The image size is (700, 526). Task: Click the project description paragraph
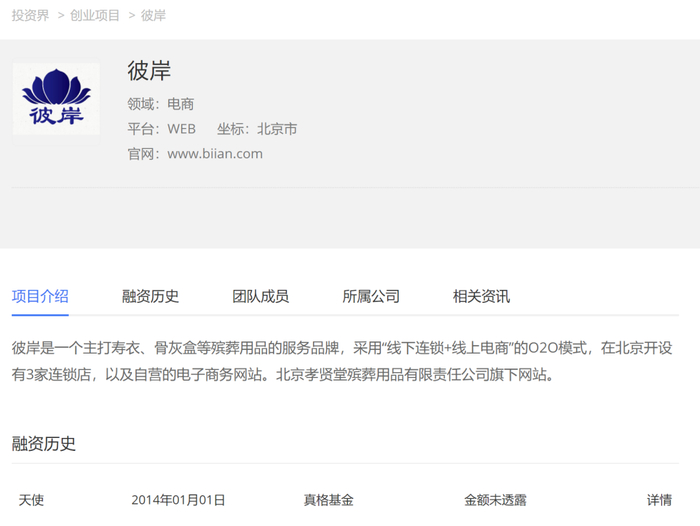[x=342, y=361]
